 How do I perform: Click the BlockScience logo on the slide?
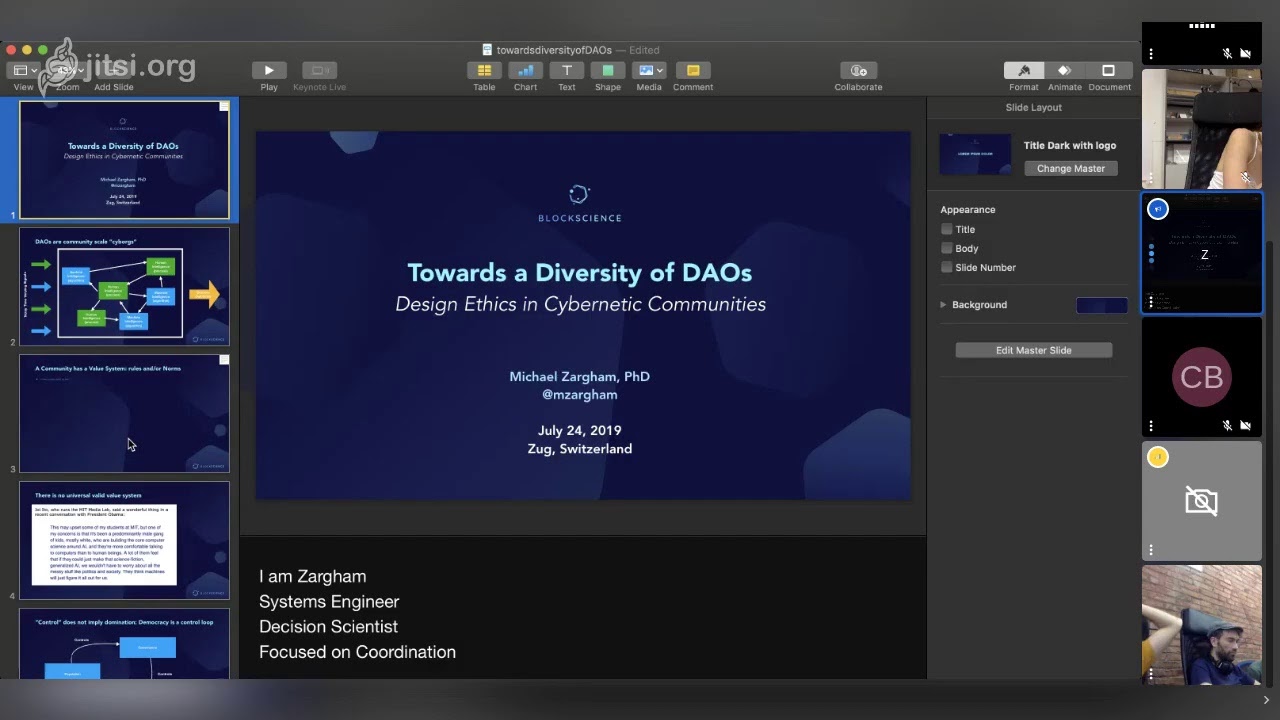579,203
